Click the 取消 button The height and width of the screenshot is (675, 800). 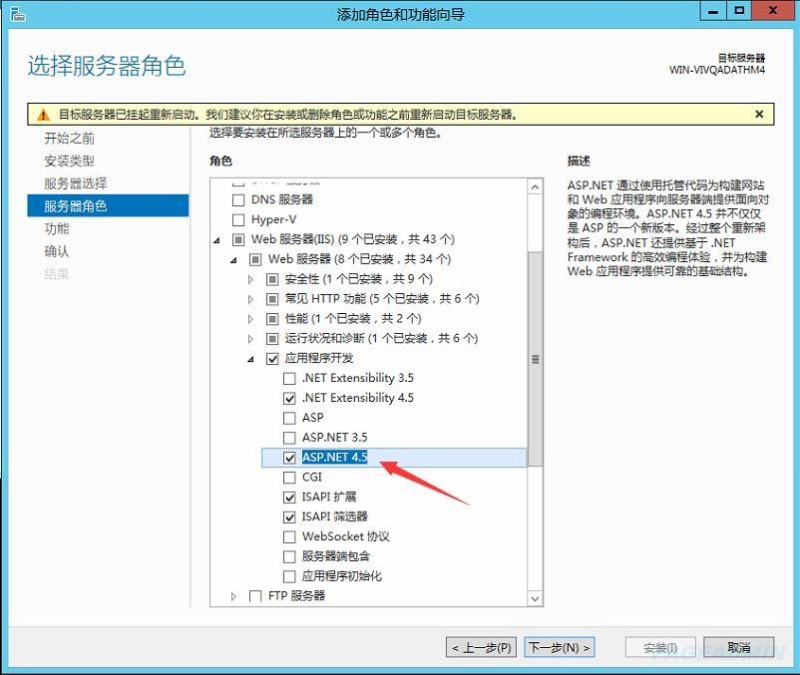point(739,648)
